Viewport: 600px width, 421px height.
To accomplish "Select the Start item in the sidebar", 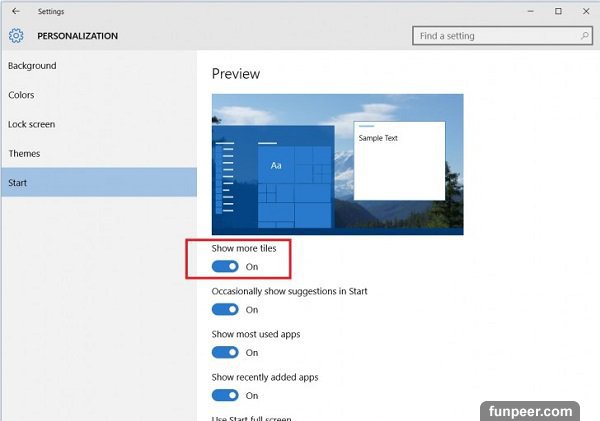I will pos(18,183).
